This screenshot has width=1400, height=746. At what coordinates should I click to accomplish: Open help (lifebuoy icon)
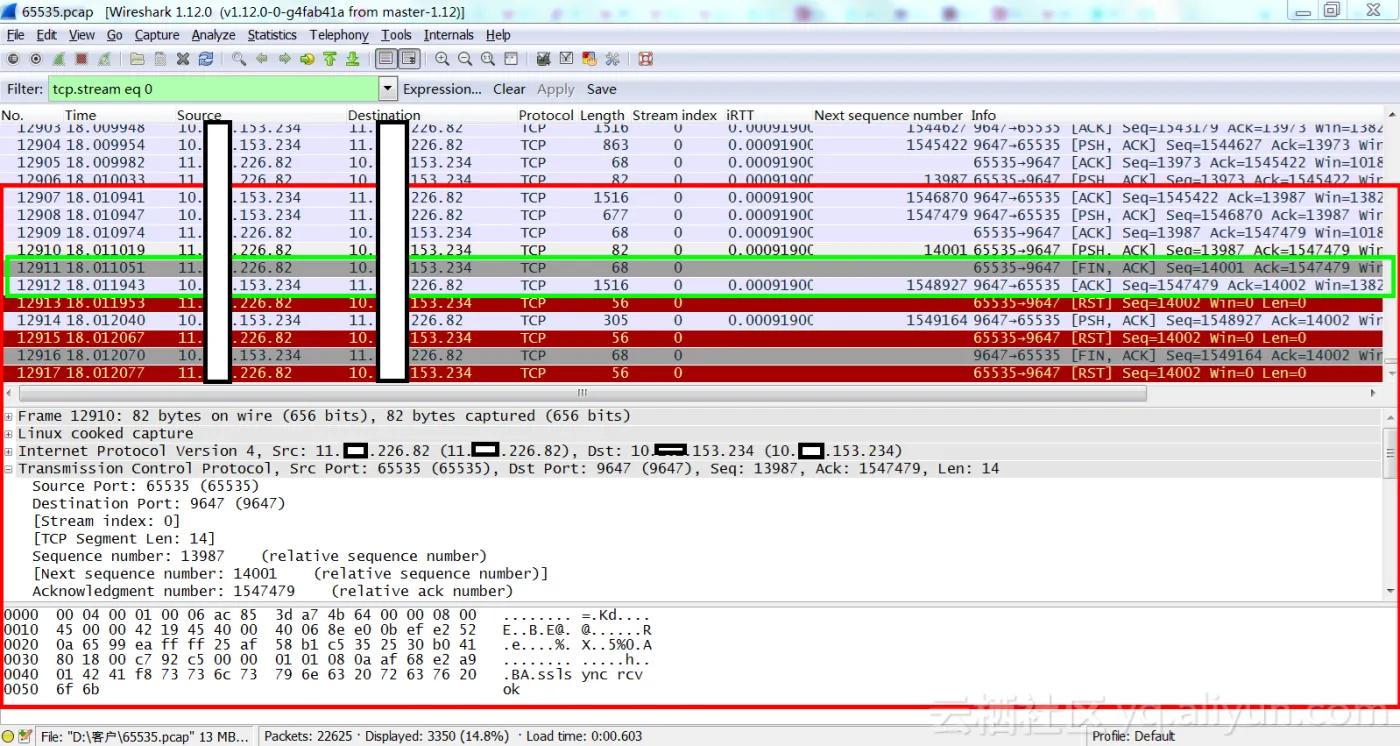pyautogui.click(x=646, y=59)
